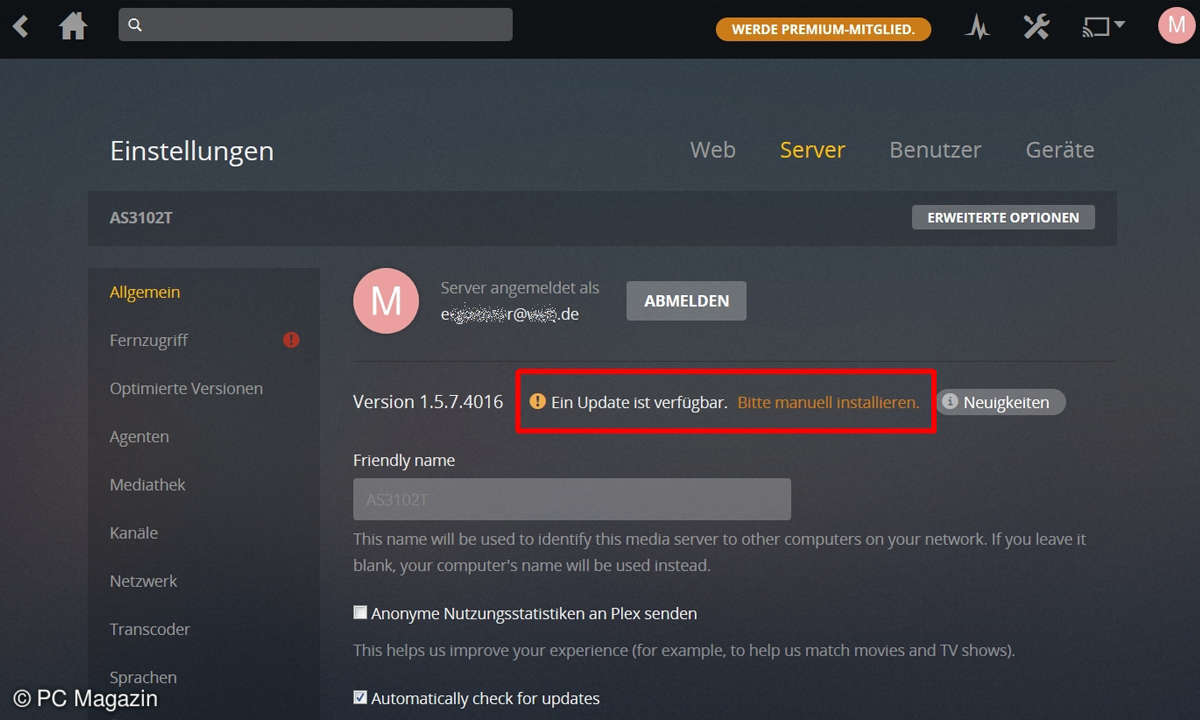The image size is (1200, 720).
Task: Focus the top search field
Action: point(315,25)
